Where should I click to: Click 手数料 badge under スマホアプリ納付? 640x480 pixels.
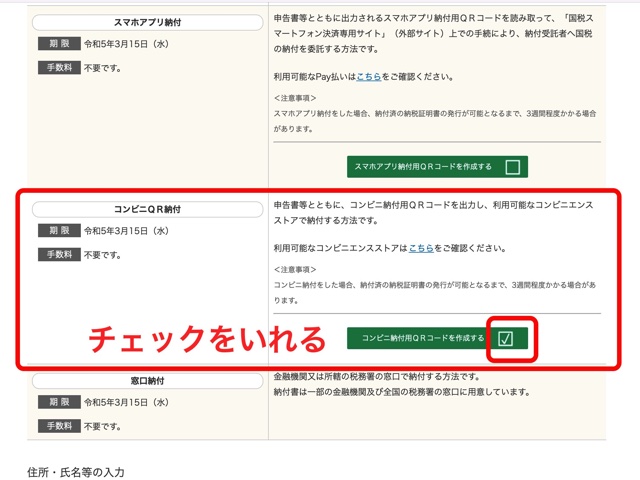[58, 68]
